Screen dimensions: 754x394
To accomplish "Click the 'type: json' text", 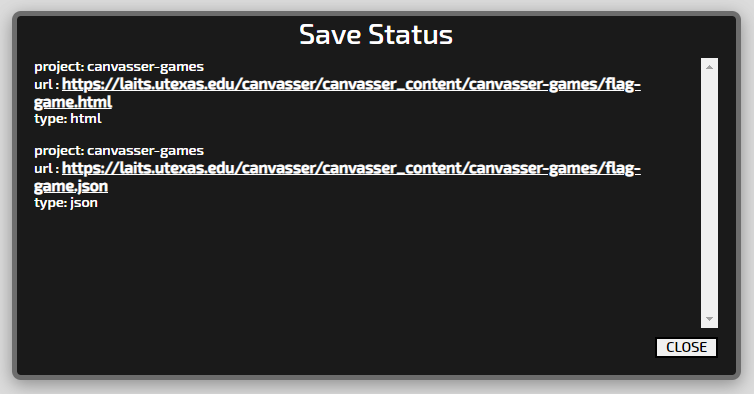I will [x=66, y=203].
